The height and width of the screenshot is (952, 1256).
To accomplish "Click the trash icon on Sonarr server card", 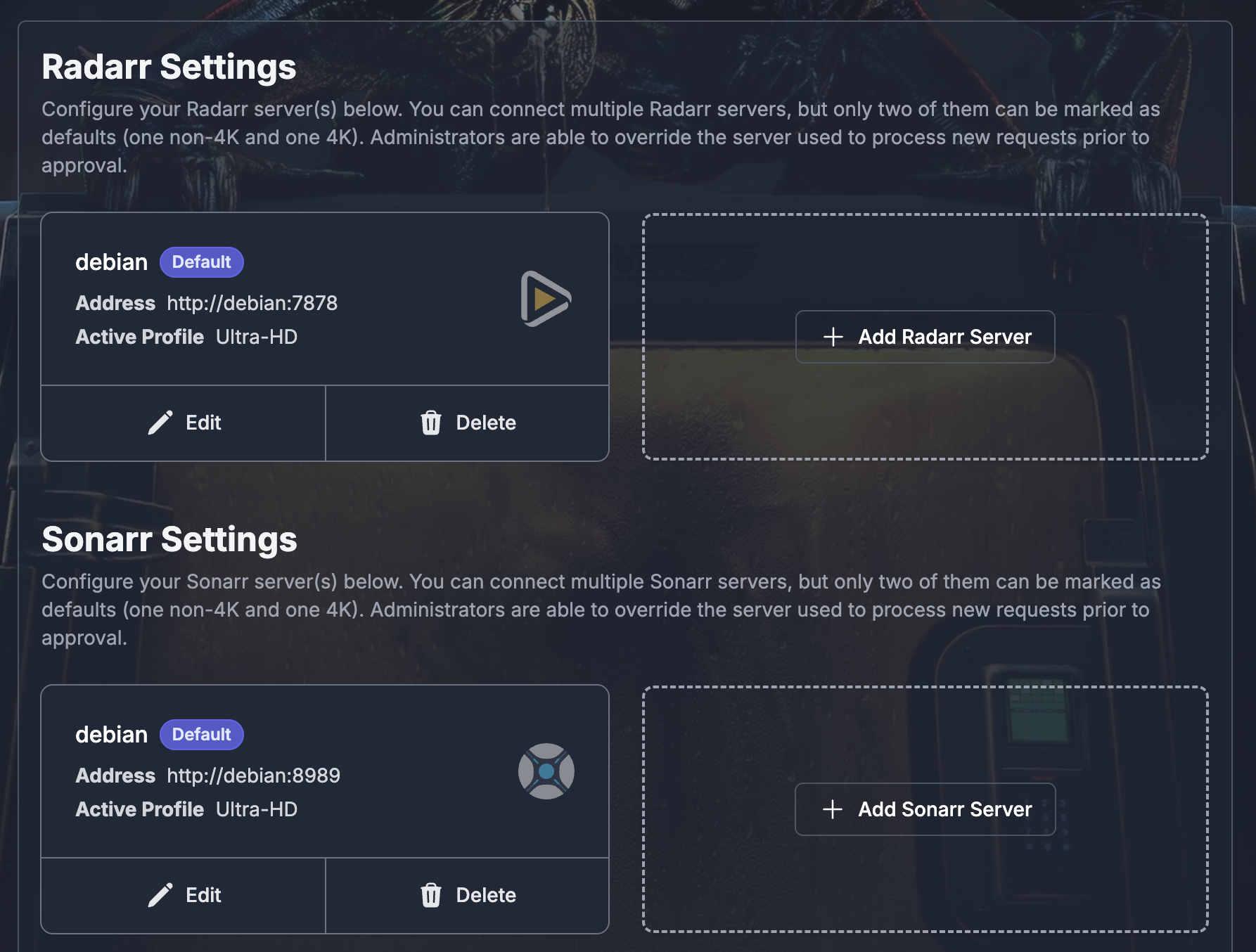I will coord(431,895).
